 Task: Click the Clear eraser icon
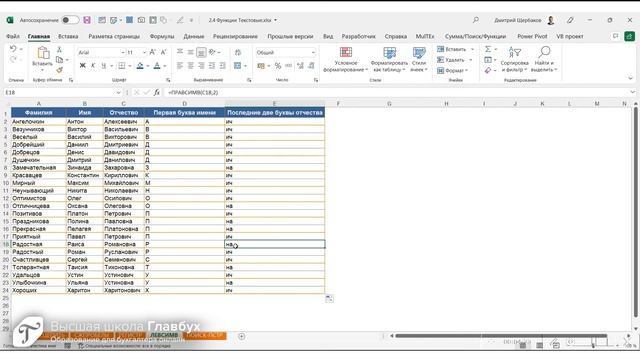[x=488, y=71]
